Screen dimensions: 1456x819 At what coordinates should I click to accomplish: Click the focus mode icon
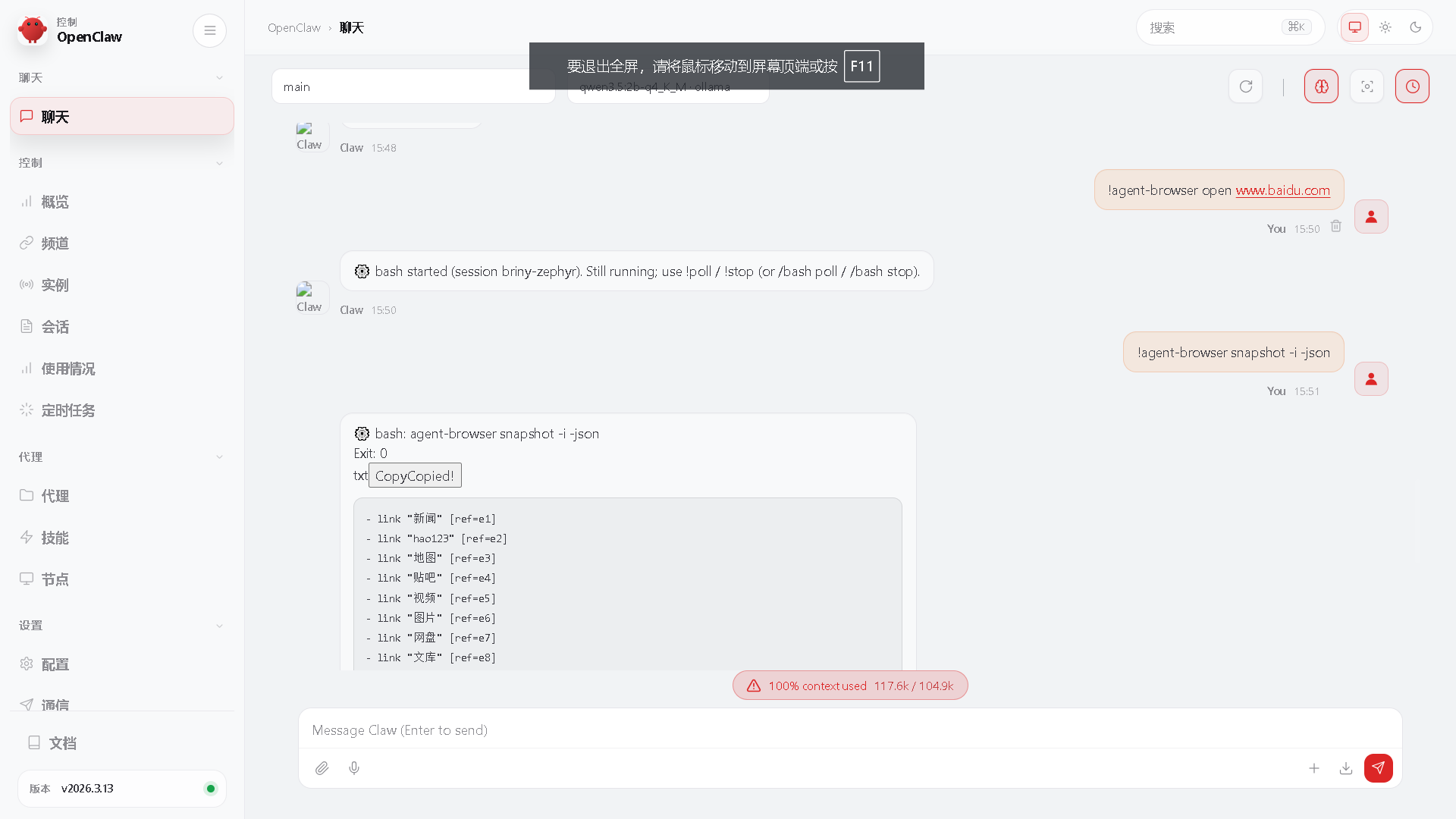pos(1367,86)
